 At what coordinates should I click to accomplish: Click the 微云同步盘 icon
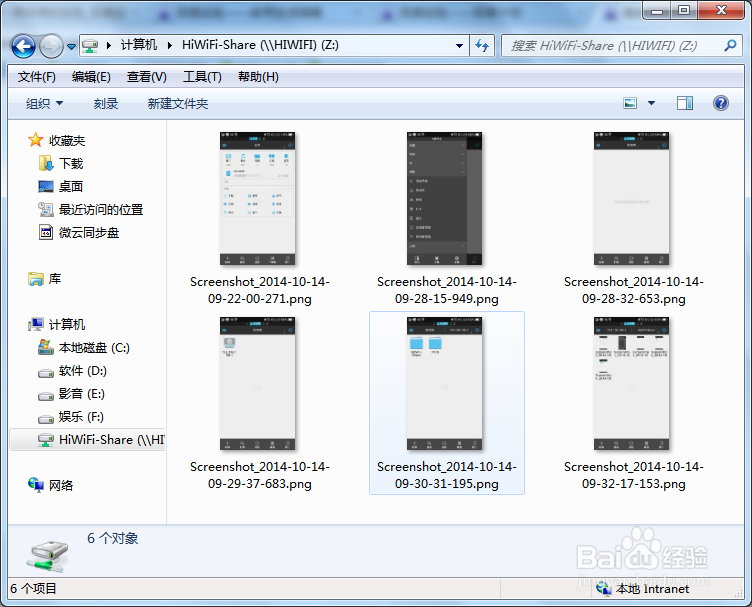(46, 232)
